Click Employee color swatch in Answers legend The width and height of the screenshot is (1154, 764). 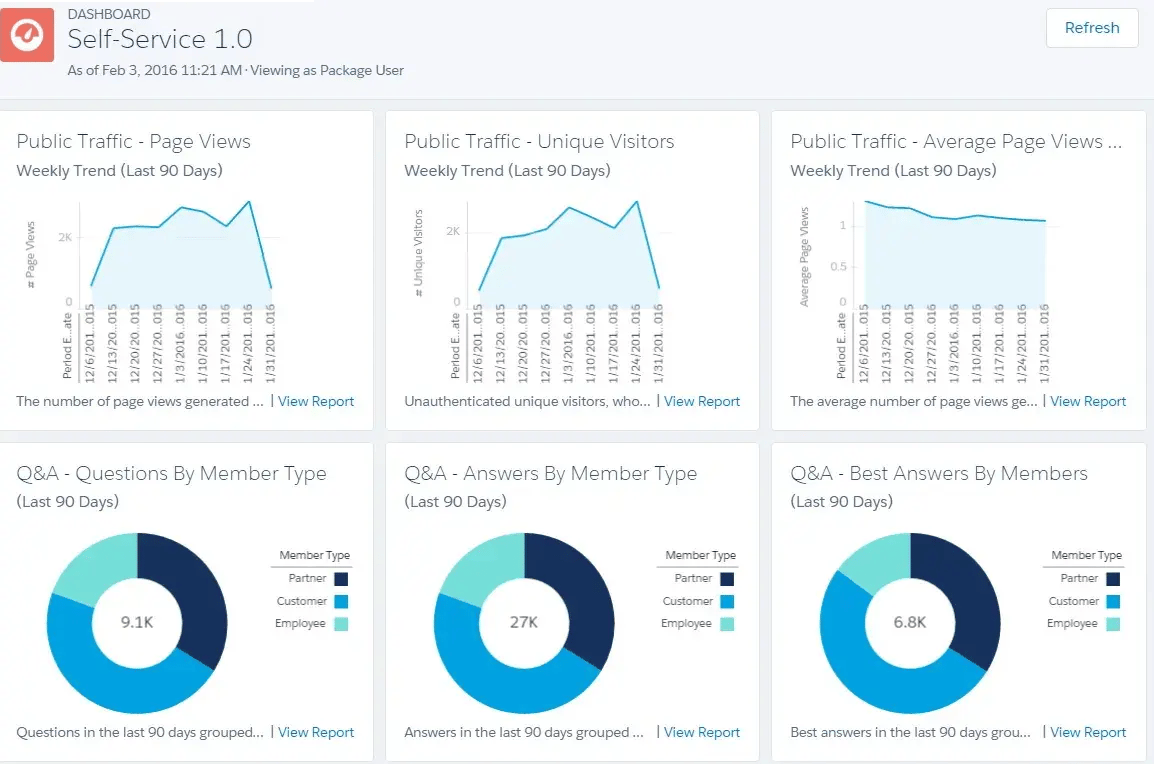coord(727,624)
